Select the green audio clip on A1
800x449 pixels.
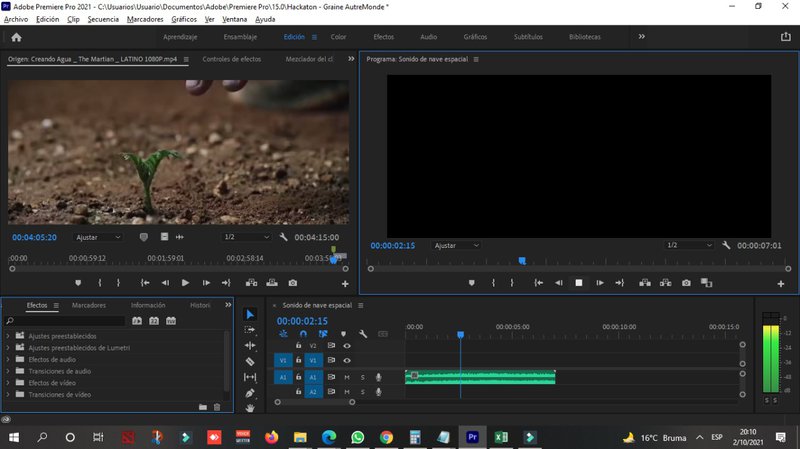[480, 377]
